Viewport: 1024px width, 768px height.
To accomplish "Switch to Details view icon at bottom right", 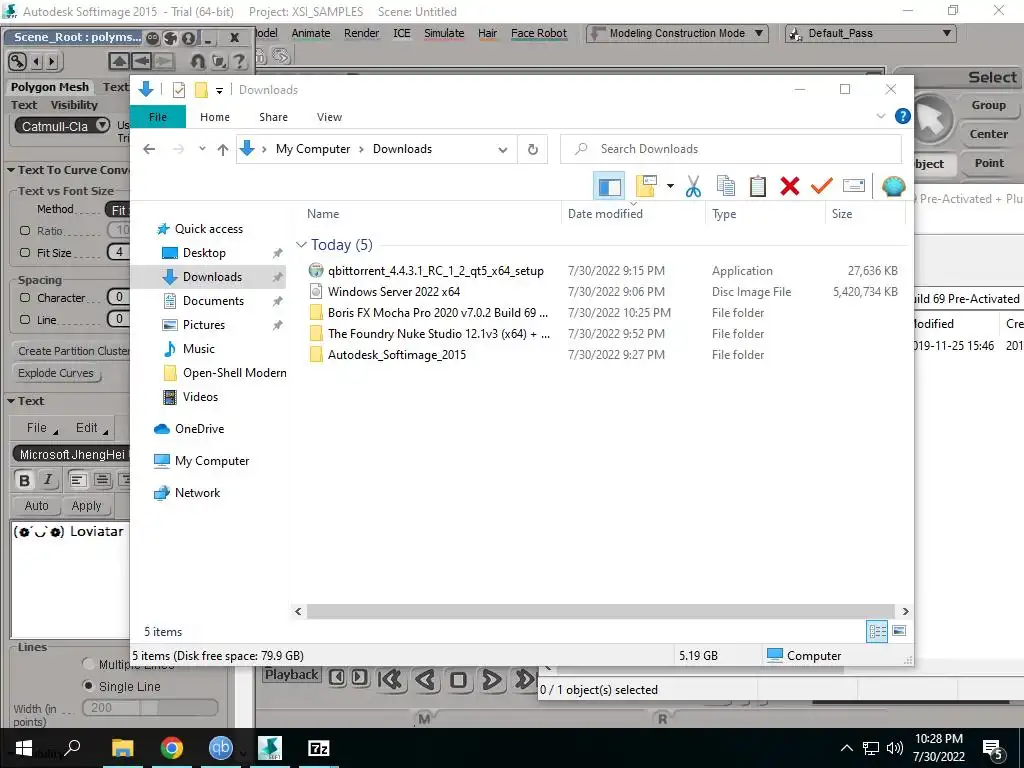I will pos(877,632).
